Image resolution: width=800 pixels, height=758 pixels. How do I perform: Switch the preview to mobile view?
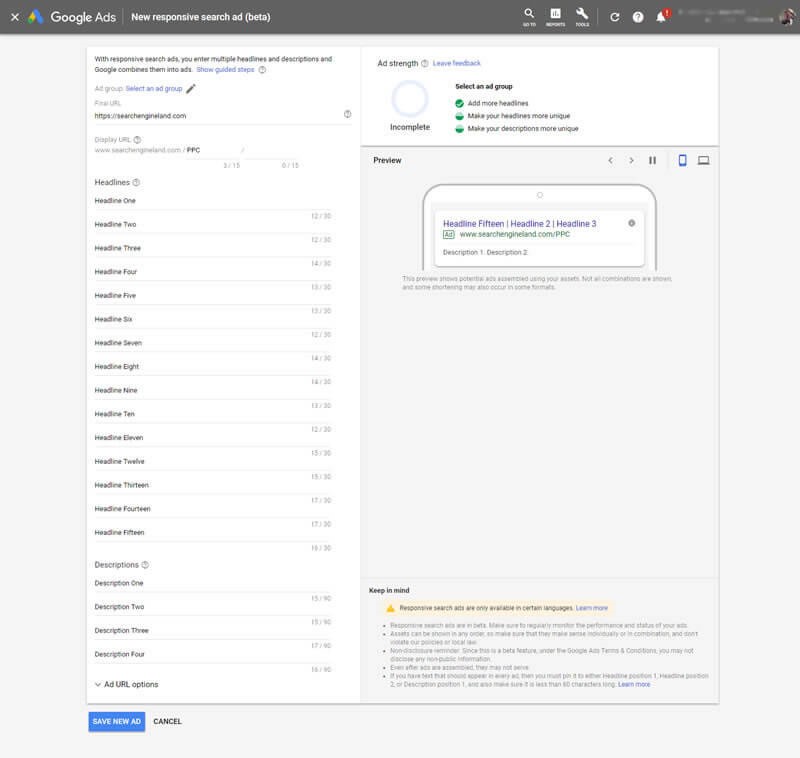[x=683, y=160]
